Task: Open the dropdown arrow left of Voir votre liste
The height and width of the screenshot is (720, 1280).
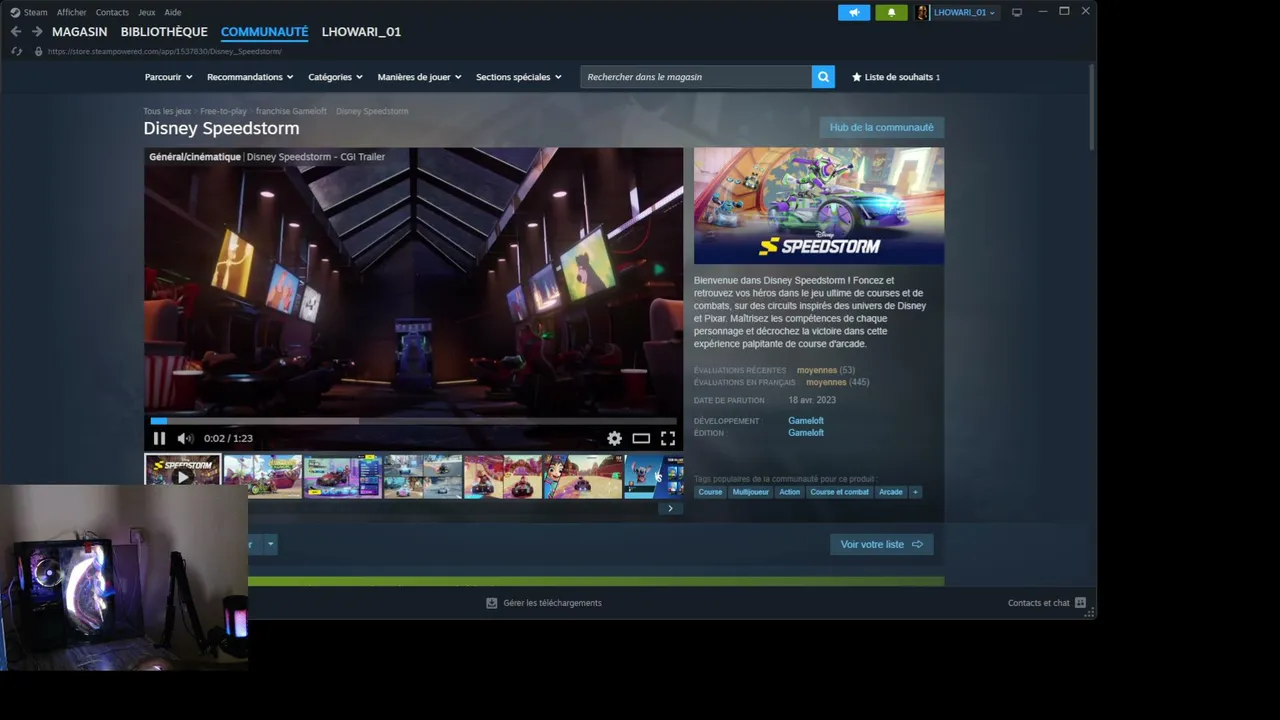Action: tap(270, 544)
